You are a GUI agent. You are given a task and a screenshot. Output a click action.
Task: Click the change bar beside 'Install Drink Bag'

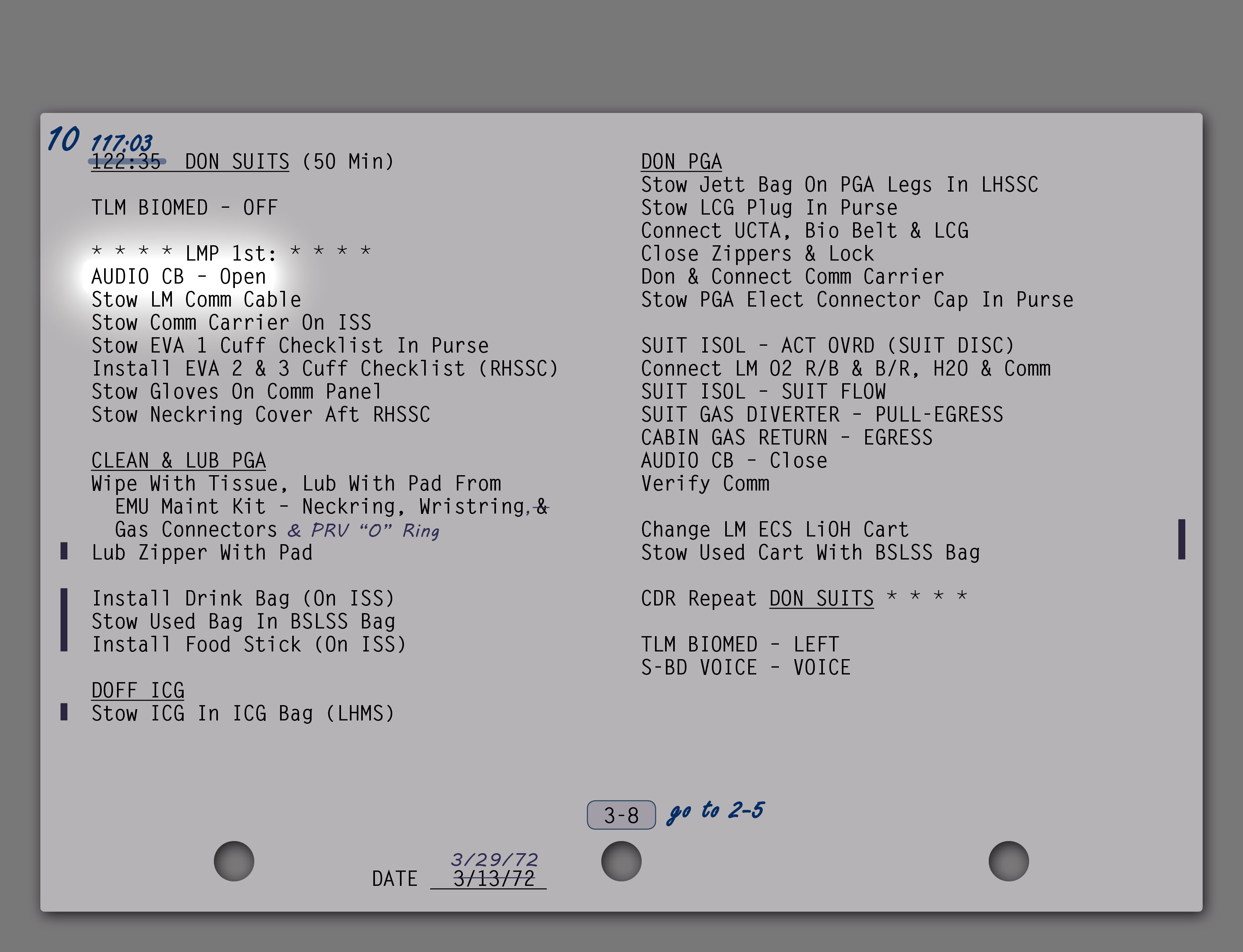tap(64, 620)
